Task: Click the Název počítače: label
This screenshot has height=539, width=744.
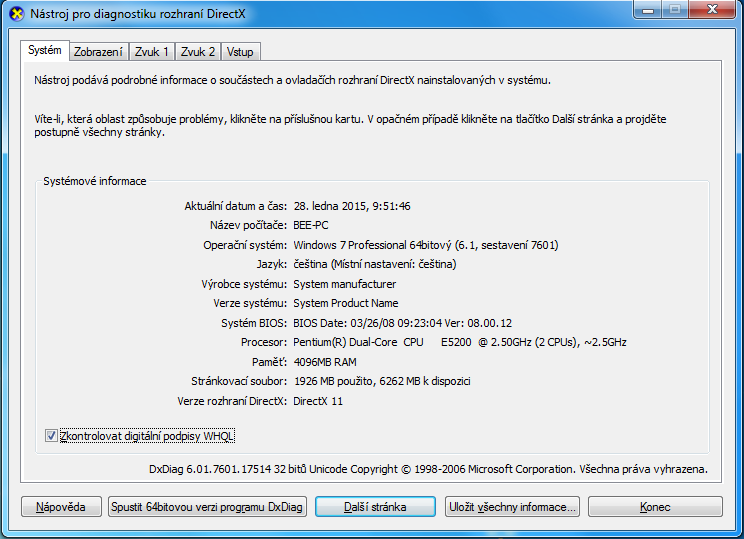Action: coord(249,225)
